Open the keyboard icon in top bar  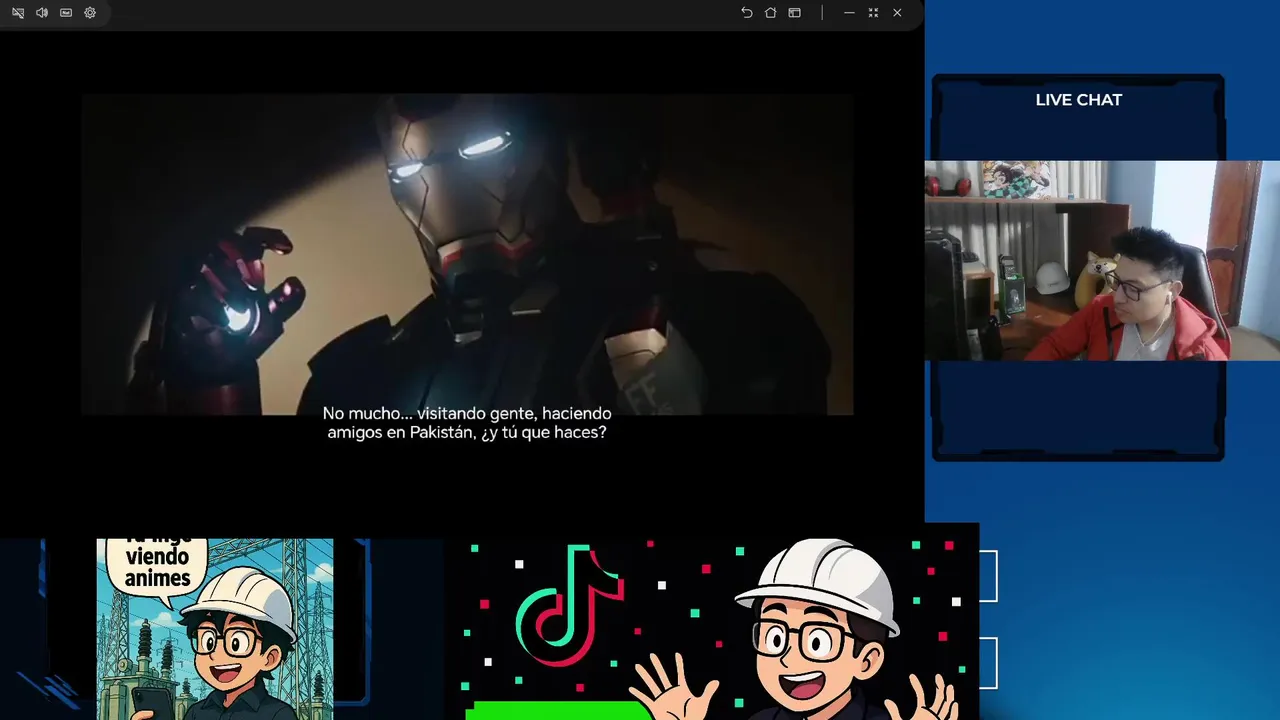tap(66, 13)
